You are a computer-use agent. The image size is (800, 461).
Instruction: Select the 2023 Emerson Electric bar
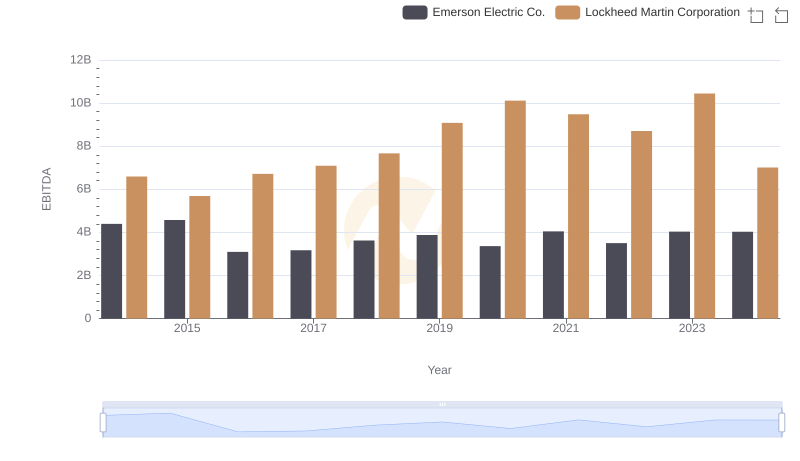point(679,275)
